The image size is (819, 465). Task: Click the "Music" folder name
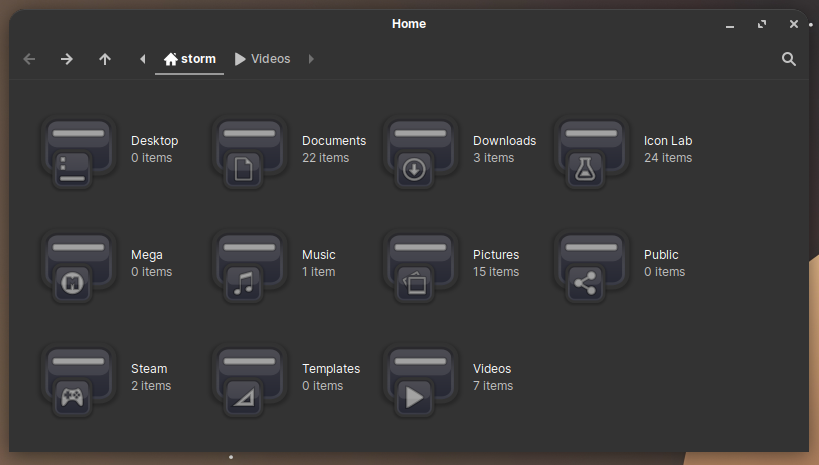click(319, 255)
